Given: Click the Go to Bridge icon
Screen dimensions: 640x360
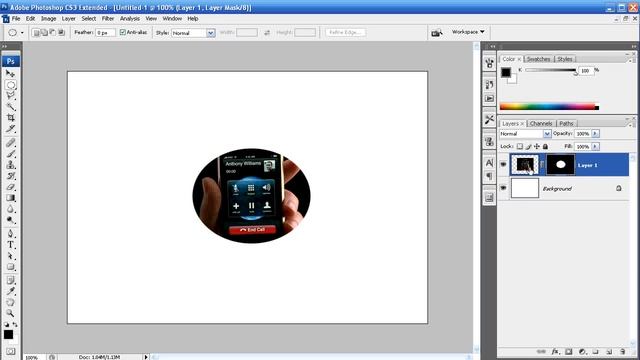Looking at the screenshot, I should coord(437,33).
